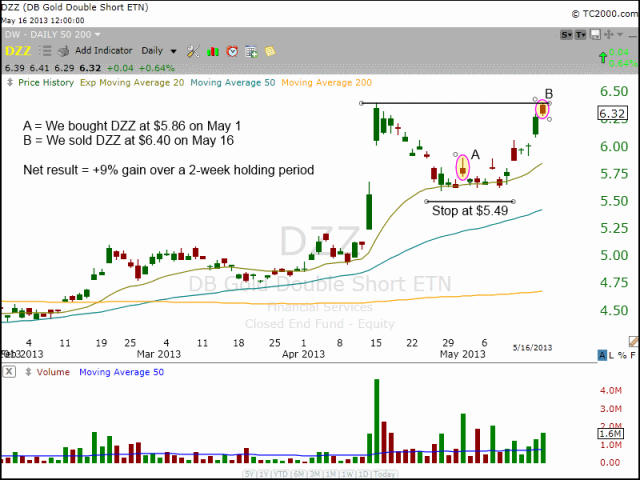Click the 6.41 high price value
Viewport: 640px width, 480px height.
pyautogui.click(x=39, y=68)
